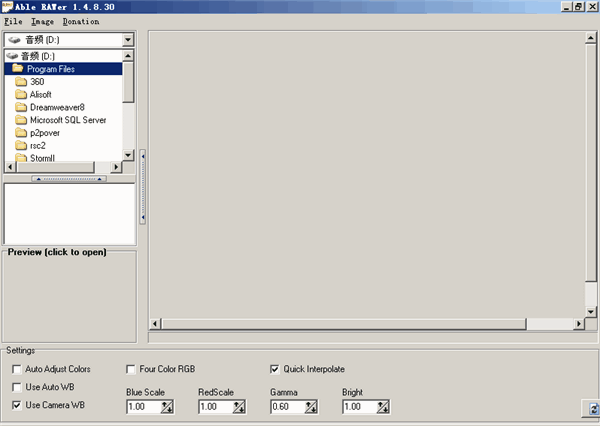
Task: Click the Gamma value field
Action: [x=287, y=406]
